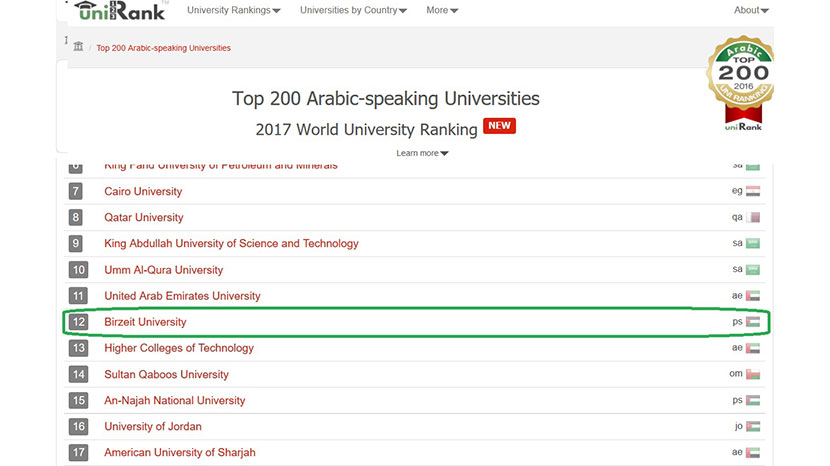Open the Universities by Country dropdown

coord(353,10)
